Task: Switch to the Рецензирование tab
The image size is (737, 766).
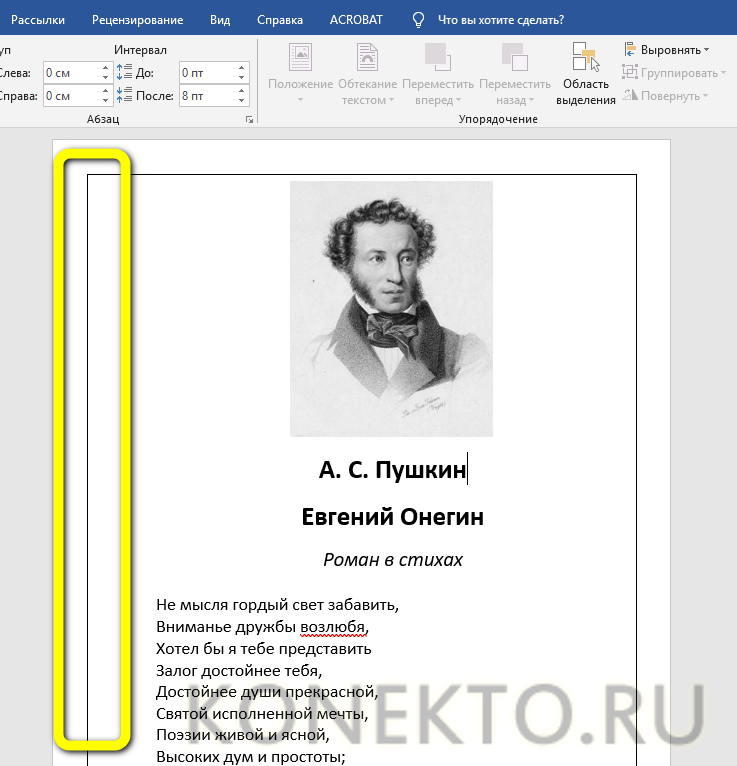Action: (137, 20)
